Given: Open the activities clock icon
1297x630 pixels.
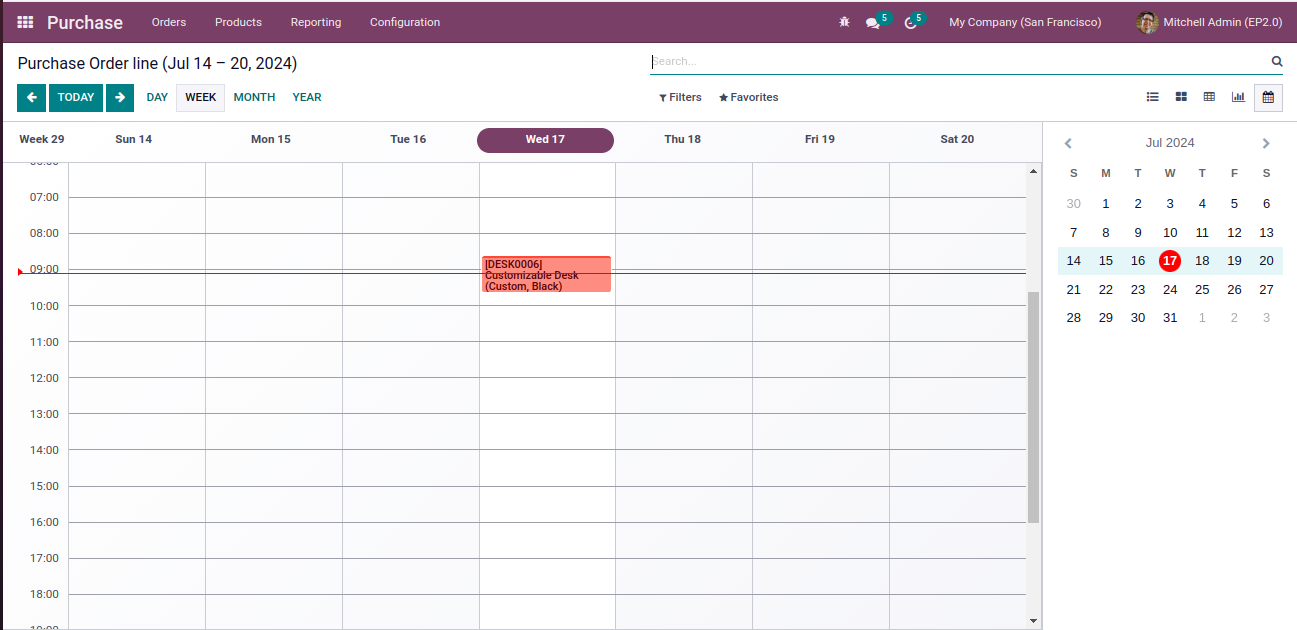Looking at the screenshot, I should click(911, 22).
